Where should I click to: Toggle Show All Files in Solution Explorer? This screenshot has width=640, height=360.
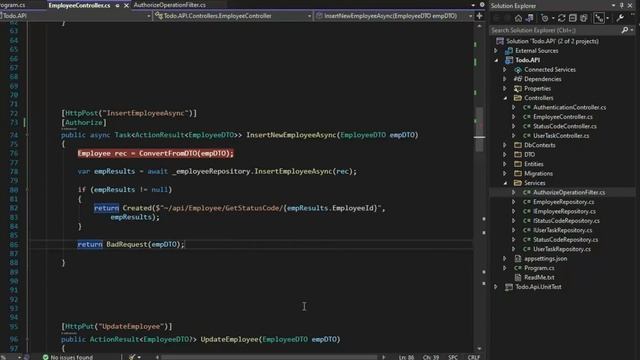pos(584,18)
